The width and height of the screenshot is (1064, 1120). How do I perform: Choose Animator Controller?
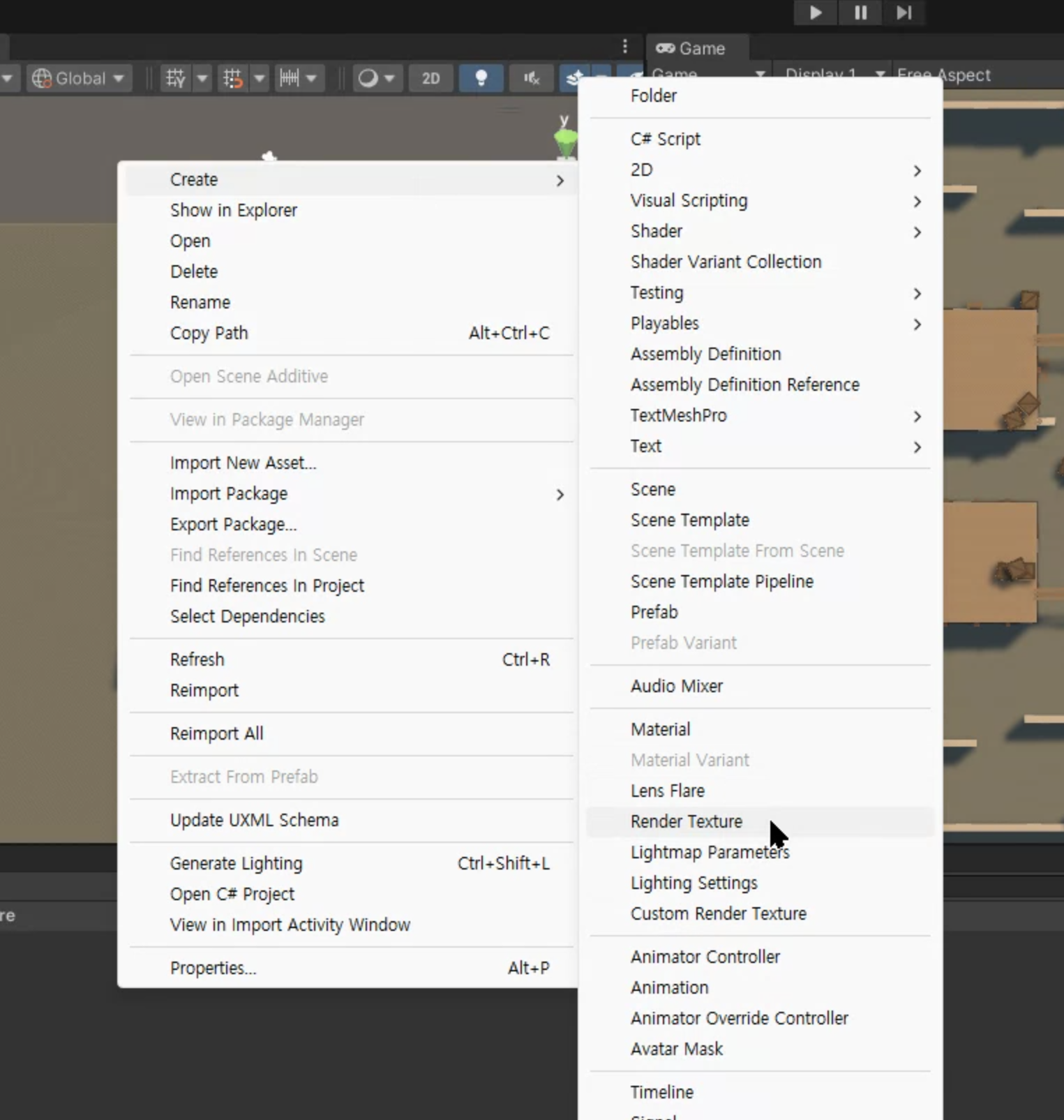(x=760, y=957)
